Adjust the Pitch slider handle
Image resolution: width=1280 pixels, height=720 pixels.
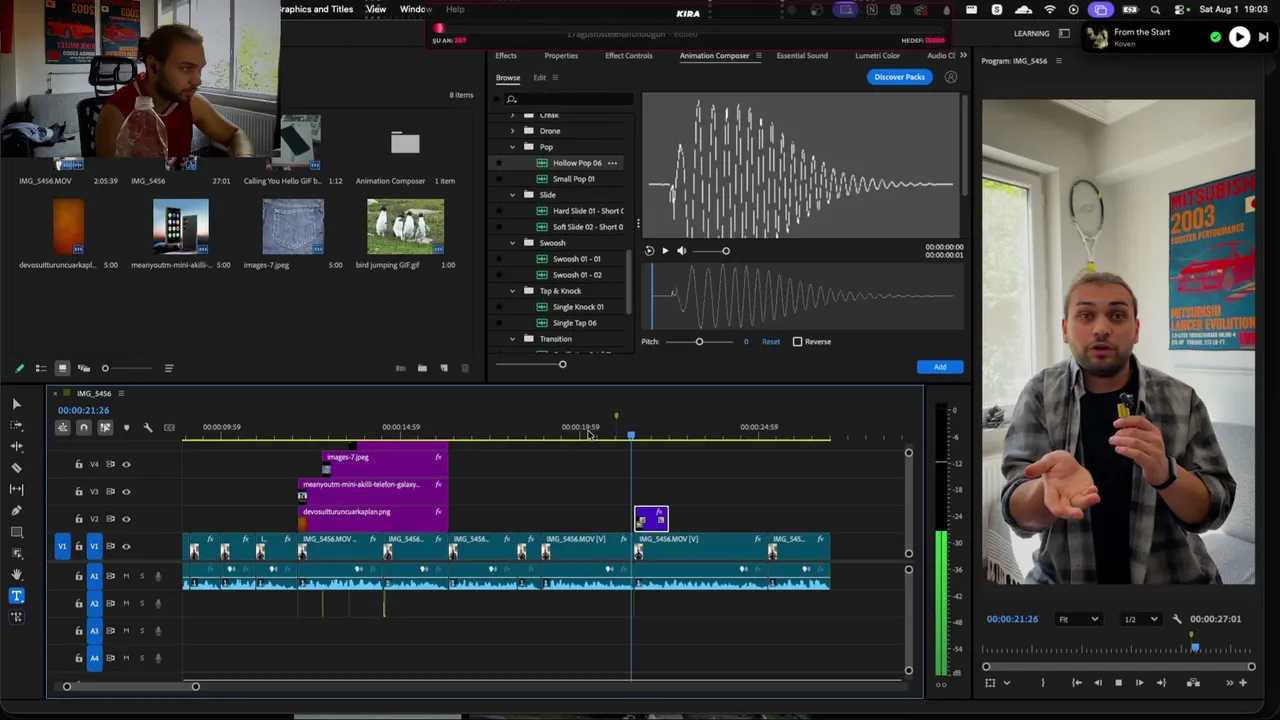coord(699,342)
